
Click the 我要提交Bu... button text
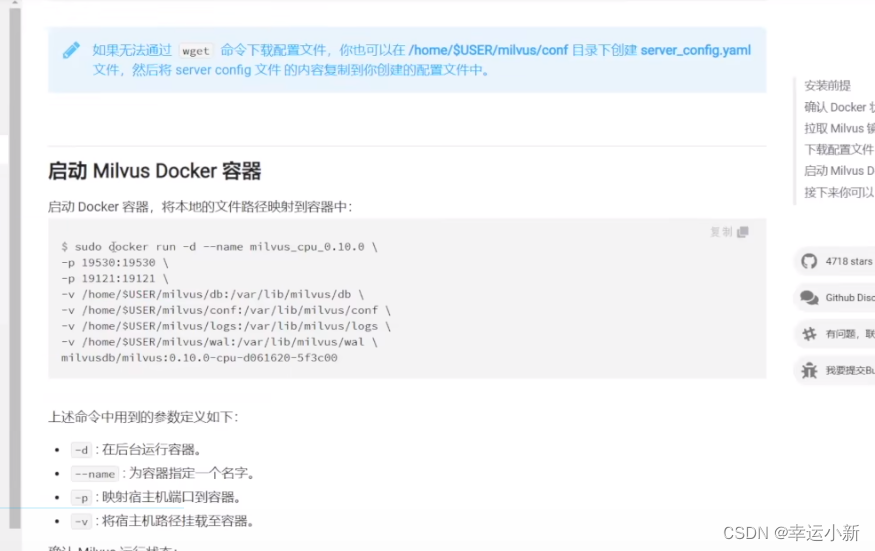click(850, 370)
